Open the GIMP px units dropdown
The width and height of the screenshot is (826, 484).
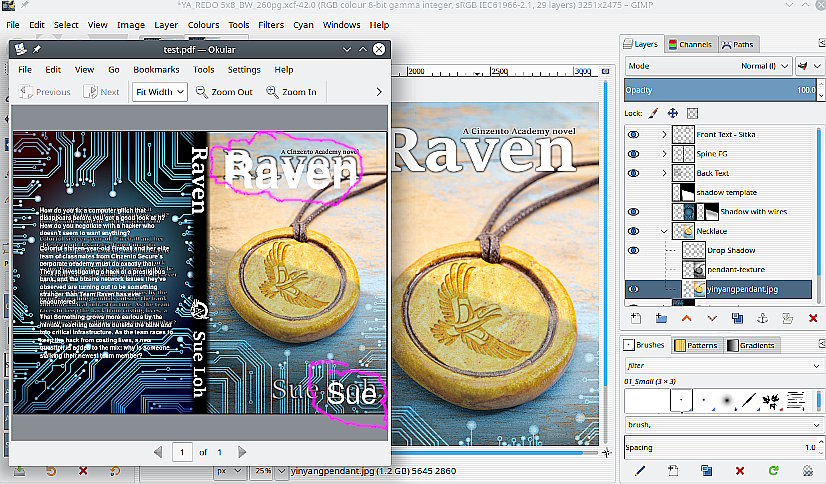(x=230, y=470)
